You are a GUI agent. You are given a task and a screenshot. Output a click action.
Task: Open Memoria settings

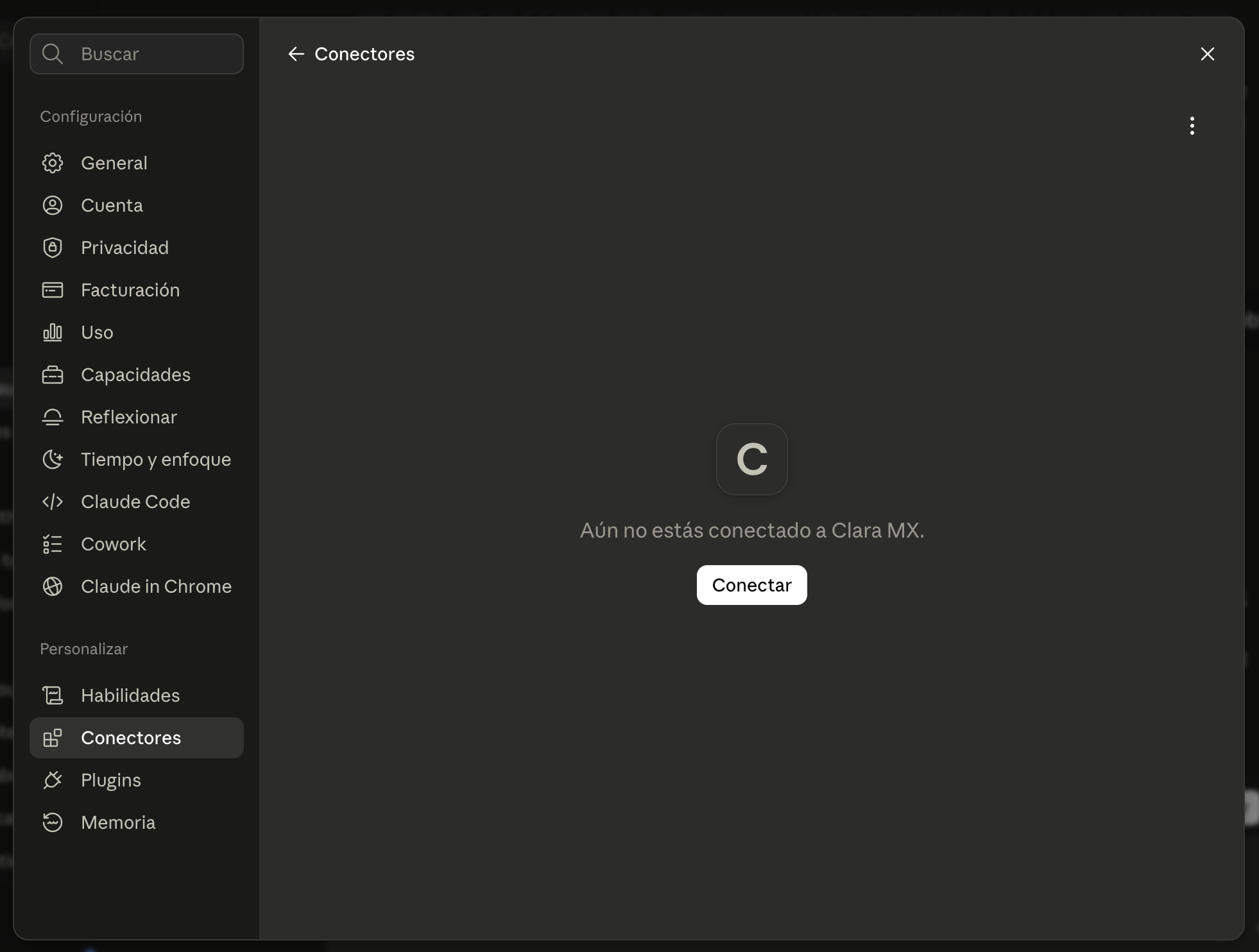[x=137, y=822]
